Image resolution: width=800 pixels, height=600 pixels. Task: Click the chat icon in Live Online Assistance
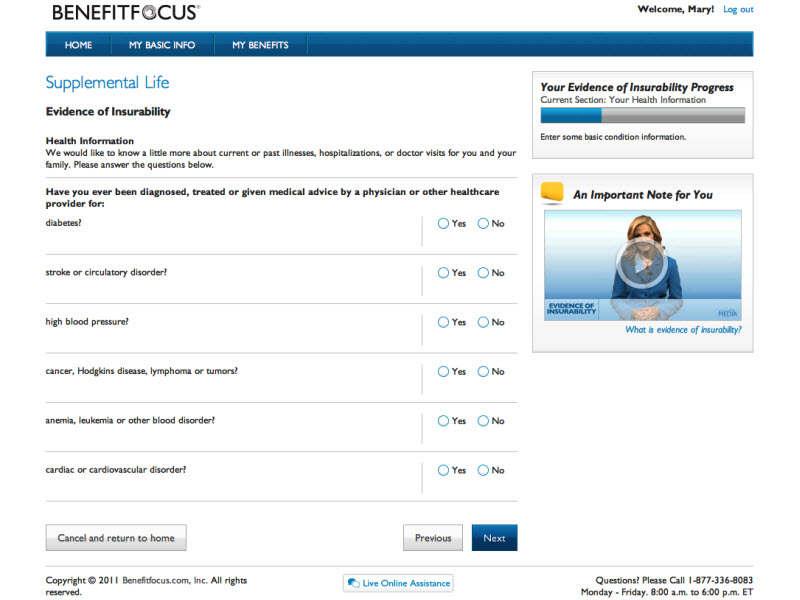[x=354, y=583]
